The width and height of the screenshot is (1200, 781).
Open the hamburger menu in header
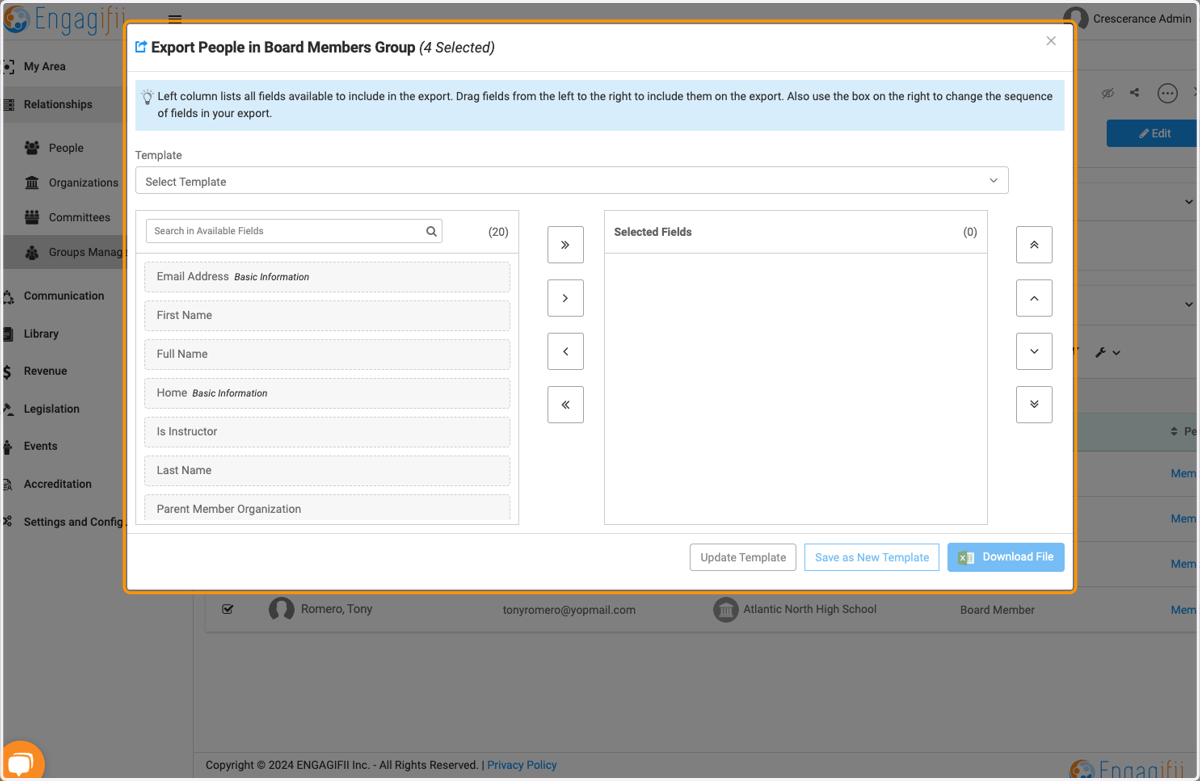(175, 18)
